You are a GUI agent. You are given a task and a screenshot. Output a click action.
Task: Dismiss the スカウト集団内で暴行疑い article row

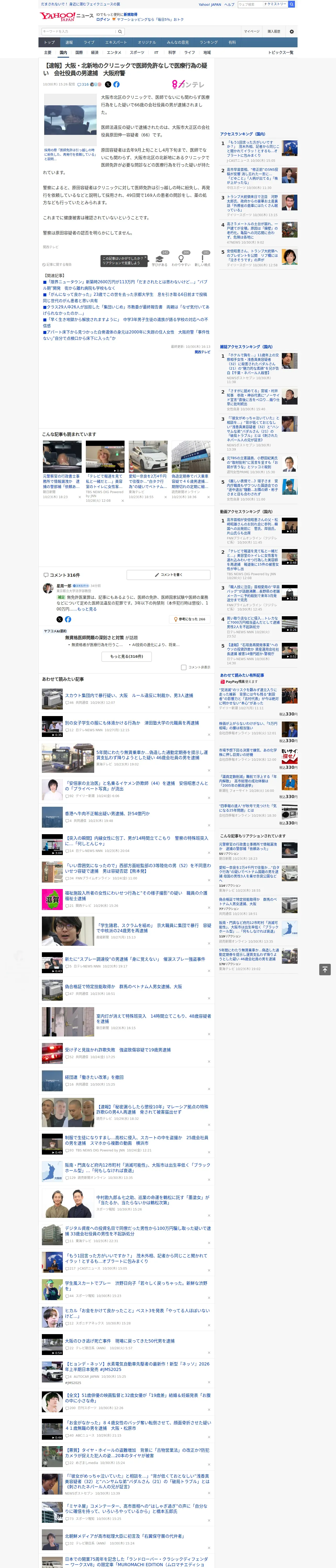click(209, 707)
